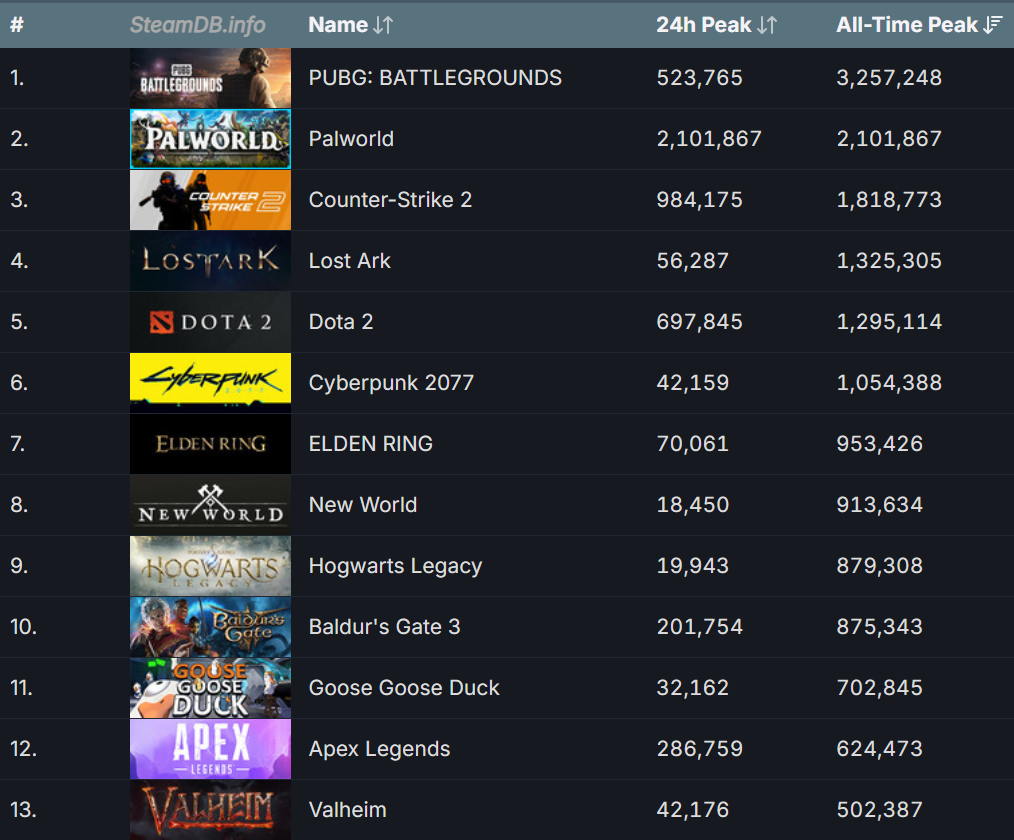
Task: Open the Apex Legends name link
Action: tap(379, 749)
